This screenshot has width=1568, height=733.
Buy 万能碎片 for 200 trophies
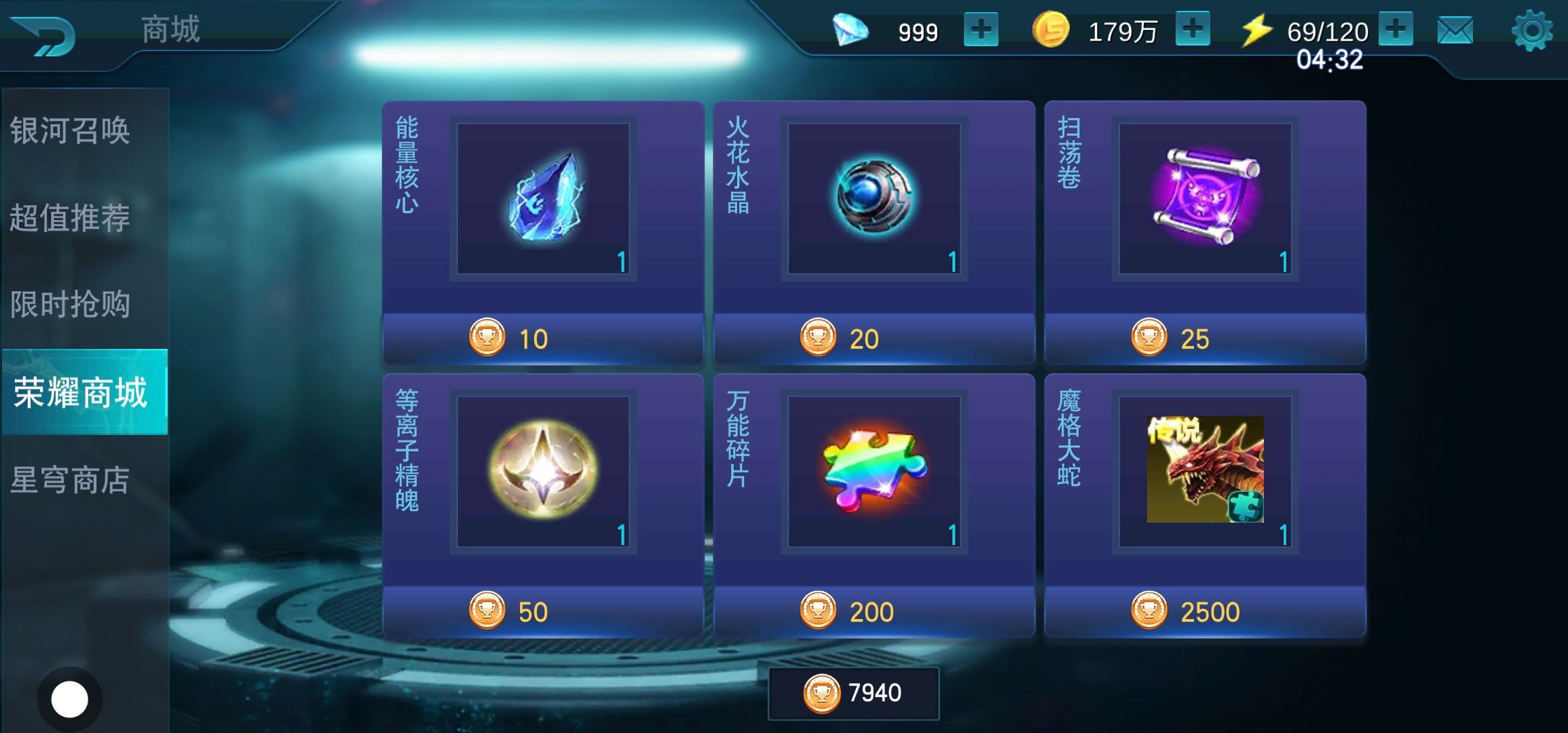tap(874, 611)
